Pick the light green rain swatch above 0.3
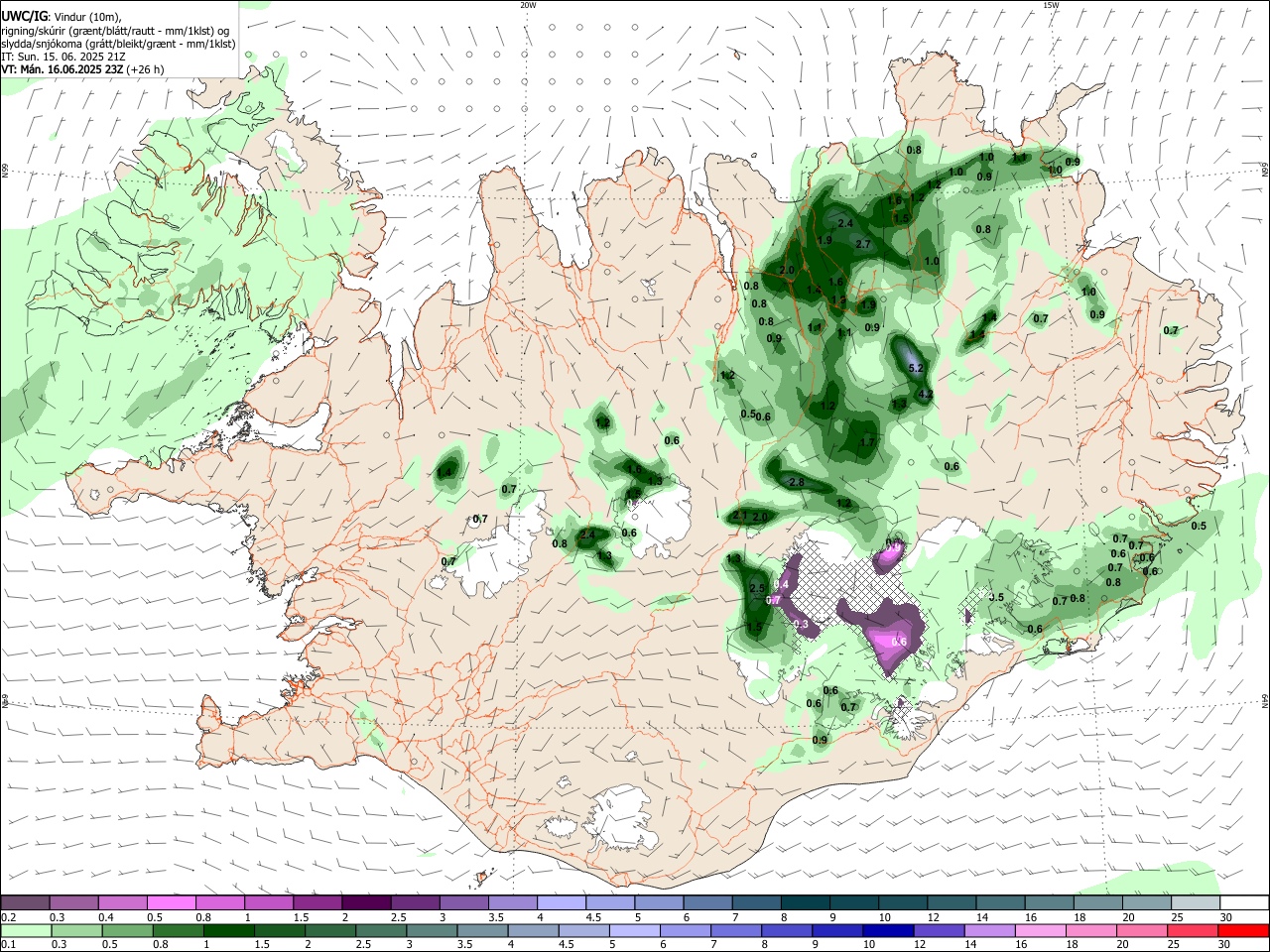This screenshot has height=952, width=1270. coord(76,930)
